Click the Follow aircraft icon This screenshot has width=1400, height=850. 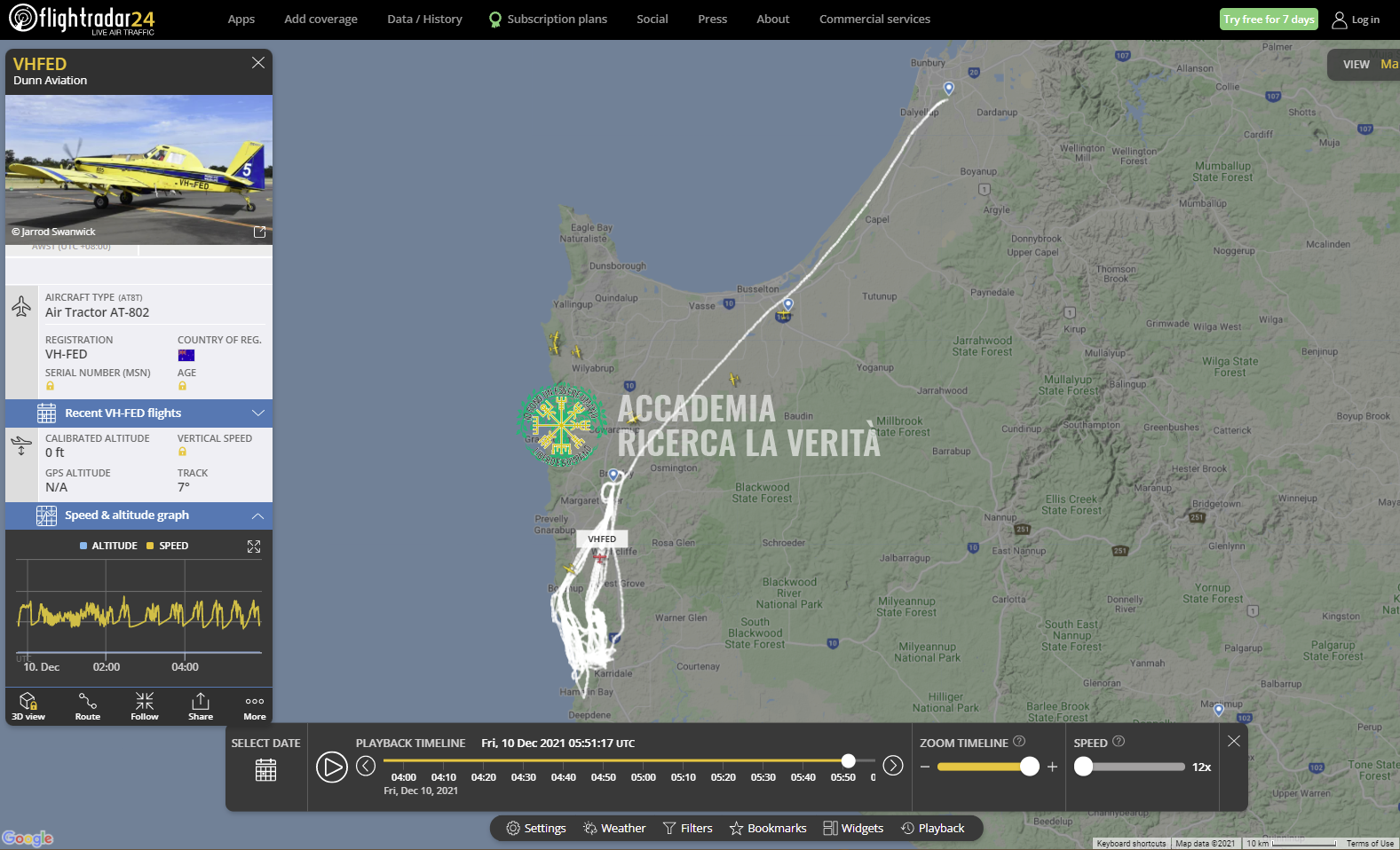tap(145, 706)
